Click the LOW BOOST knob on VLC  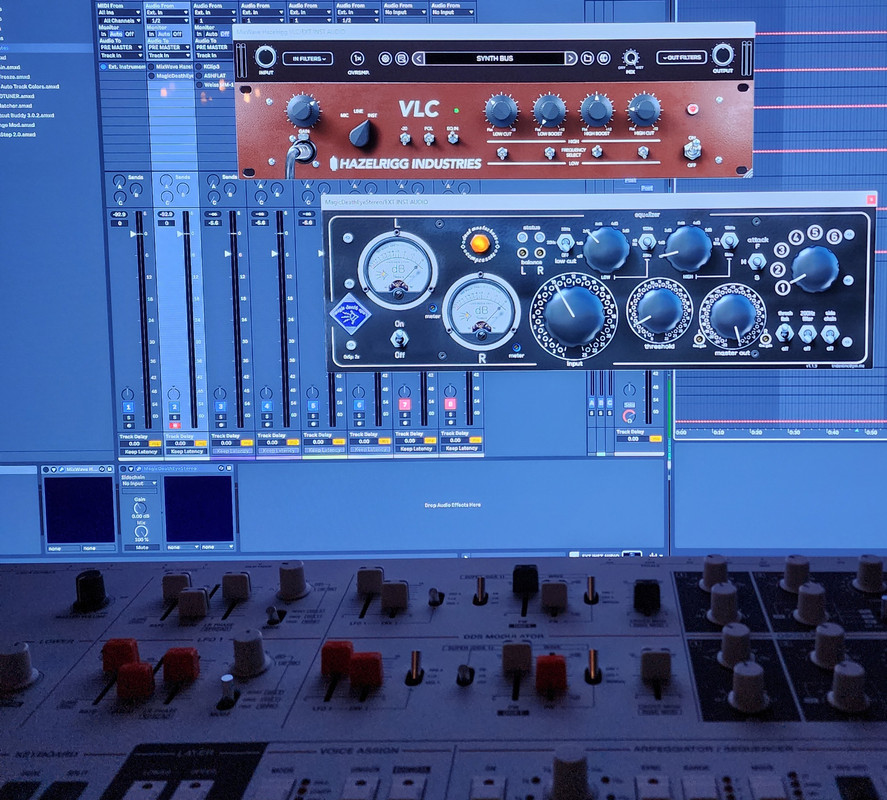click(549, 110)
